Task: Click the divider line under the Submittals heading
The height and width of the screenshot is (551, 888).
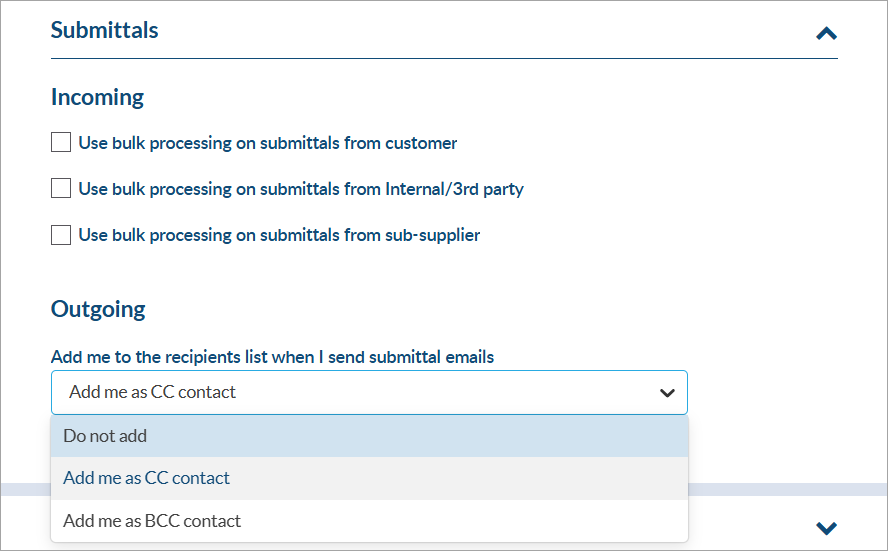Action: (444, 58)
